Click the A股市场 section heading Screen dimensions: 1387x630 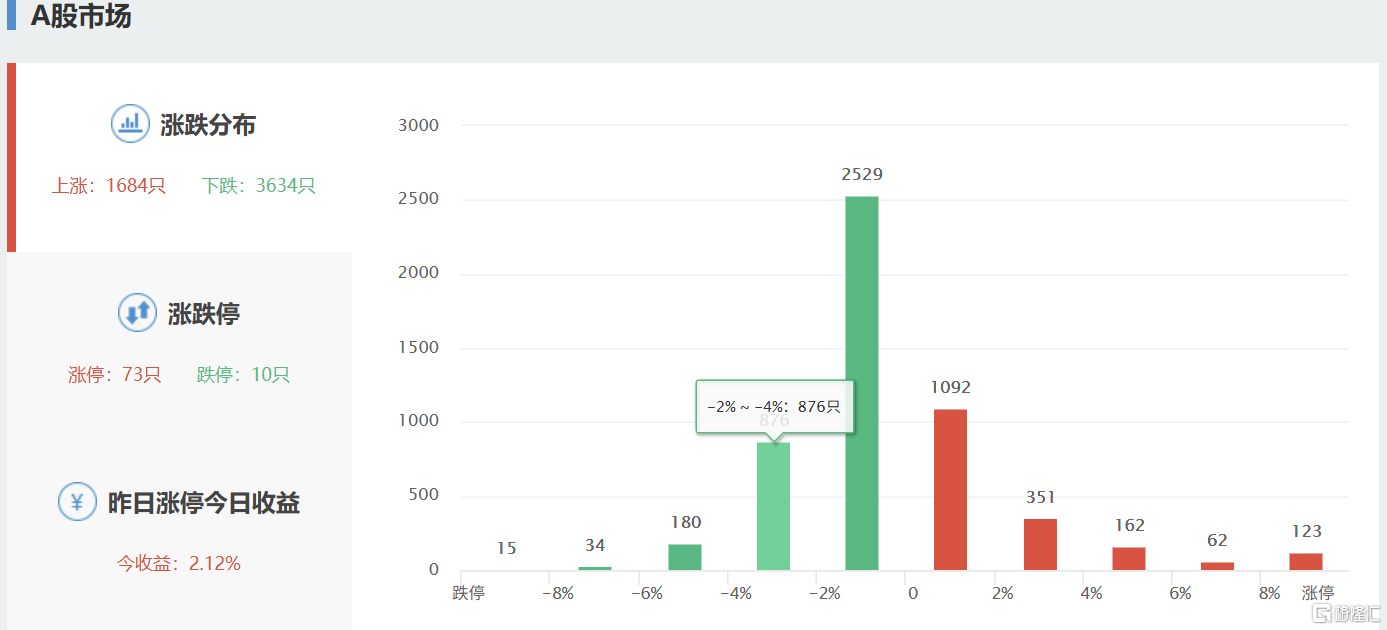point(80,16)
